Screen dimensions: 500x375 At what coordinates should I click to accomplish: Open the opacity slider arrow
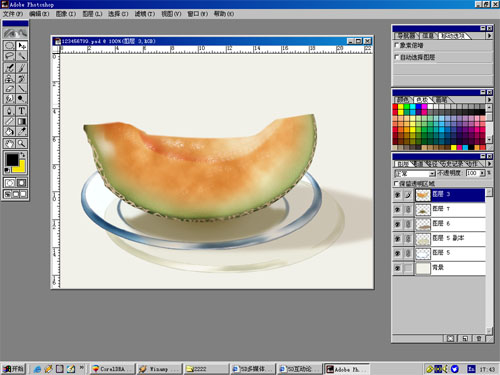tap(482, 173)
